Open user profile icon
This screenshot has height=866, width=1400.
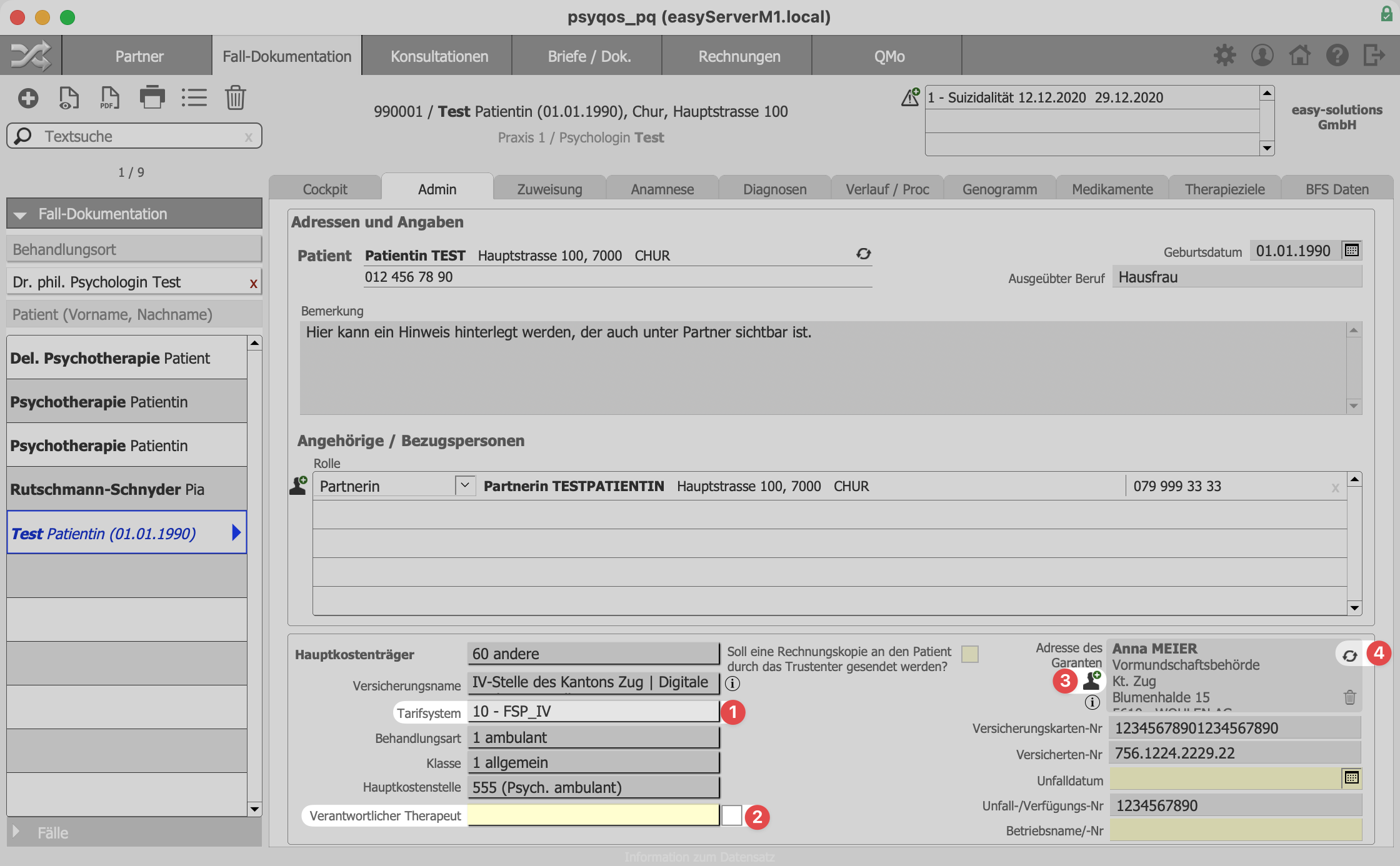tap(1262, 56)
